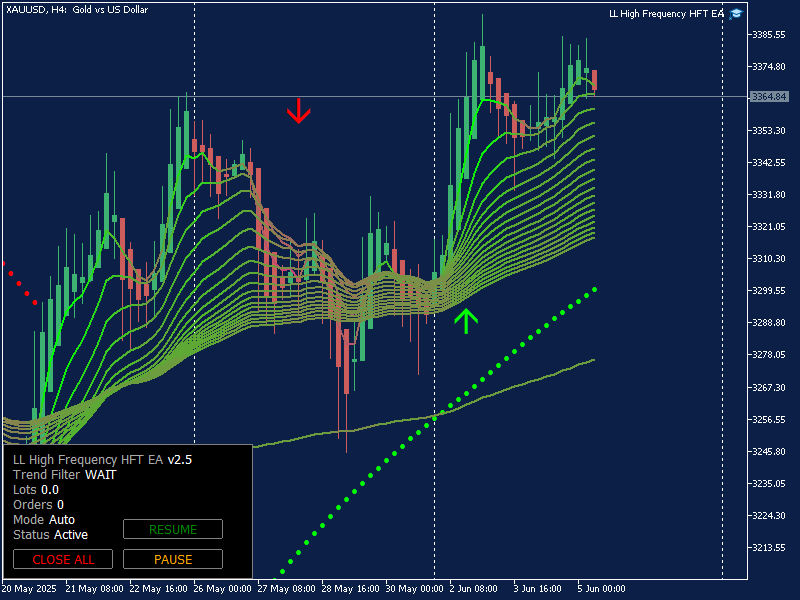Click the PAUSE button
This screenshot has width=800, height=600.
click(173, 559)
